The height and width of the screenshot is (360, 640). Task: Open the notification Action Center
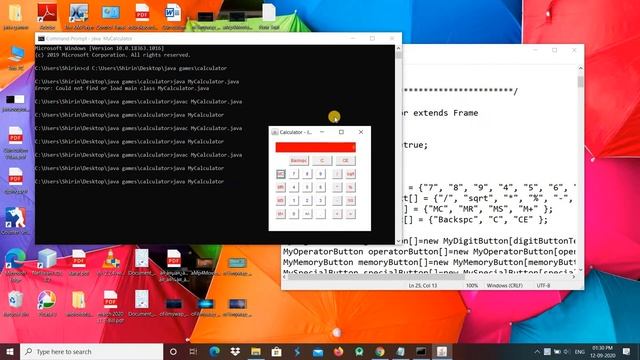click(x=627, y=351)
